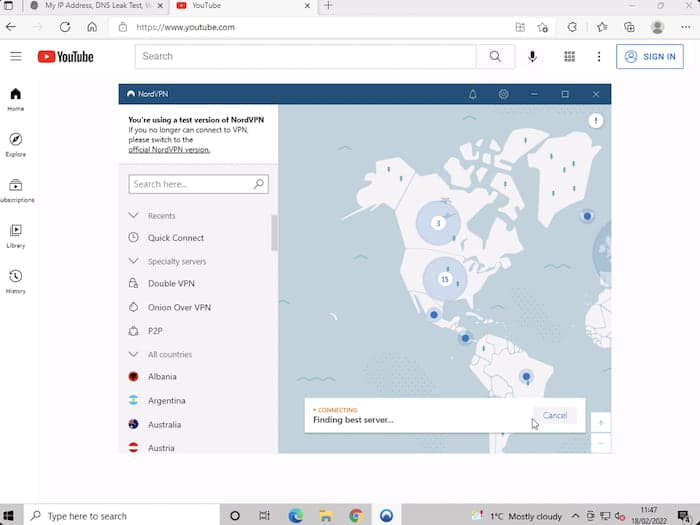Open YouTube settings three-dot menu
This screenshot has width=700, height=525.
599,56
